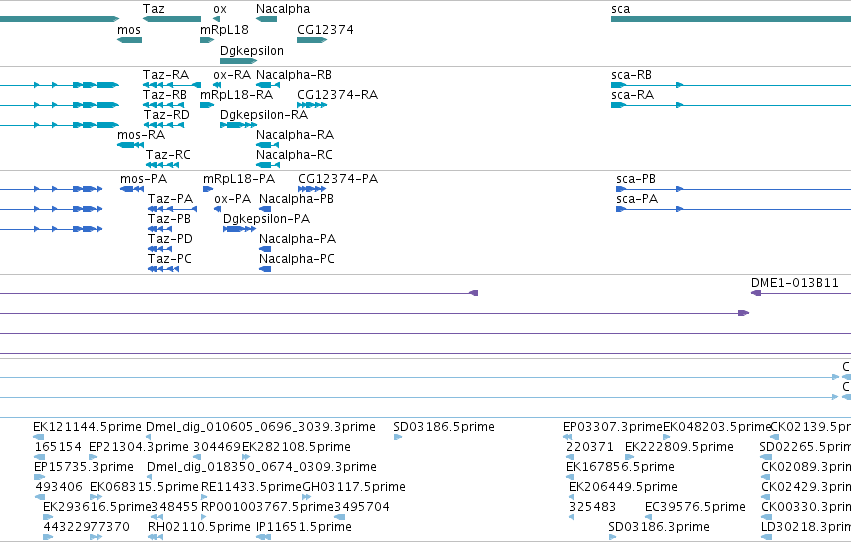The width and height of the screenshot is (851, 542).
Task: Click the first-row SD03186.5prime tag
Action: (397, 437)
